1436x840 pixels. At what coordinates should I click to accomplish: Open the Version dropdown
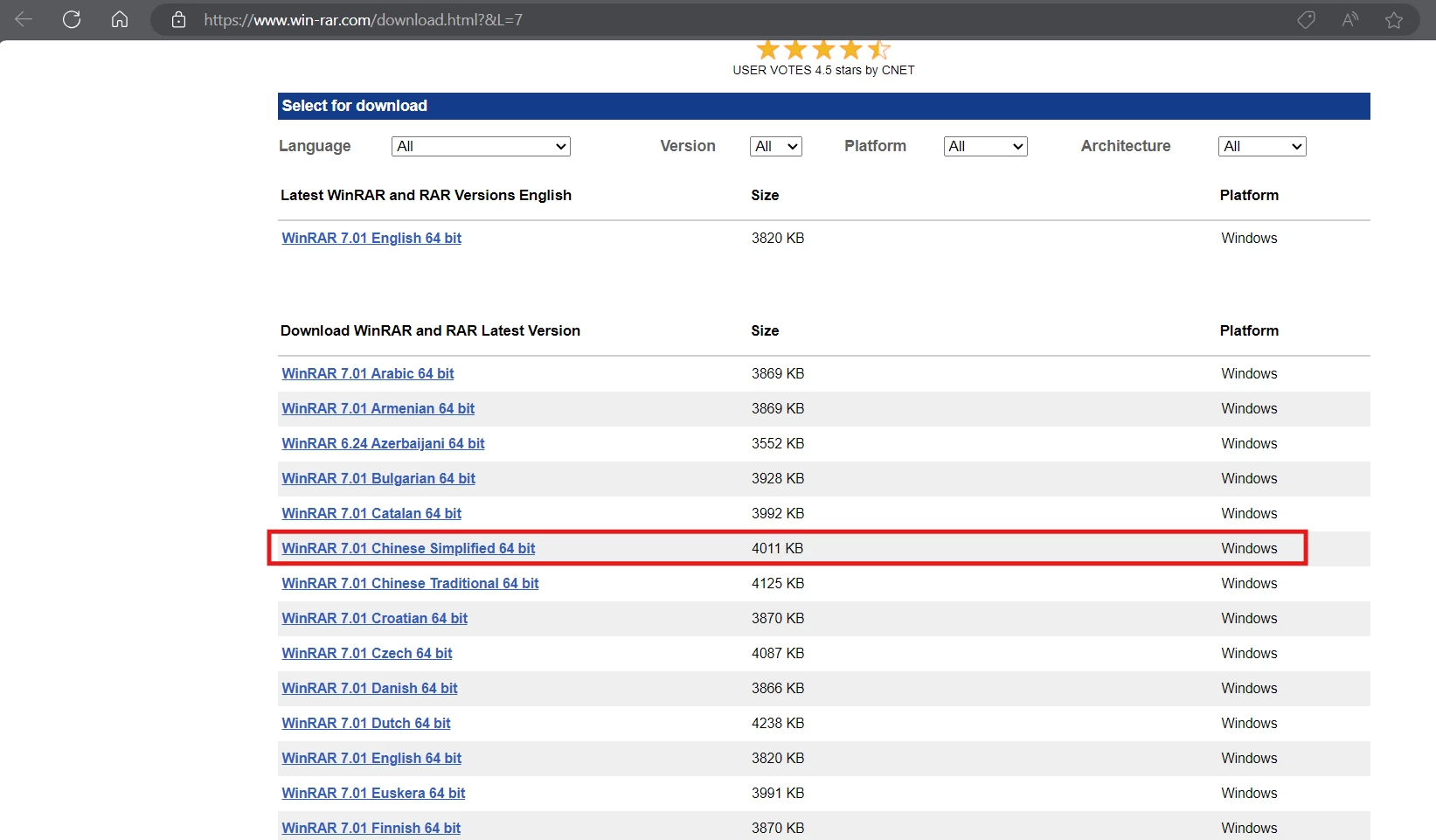pos(776,146)
